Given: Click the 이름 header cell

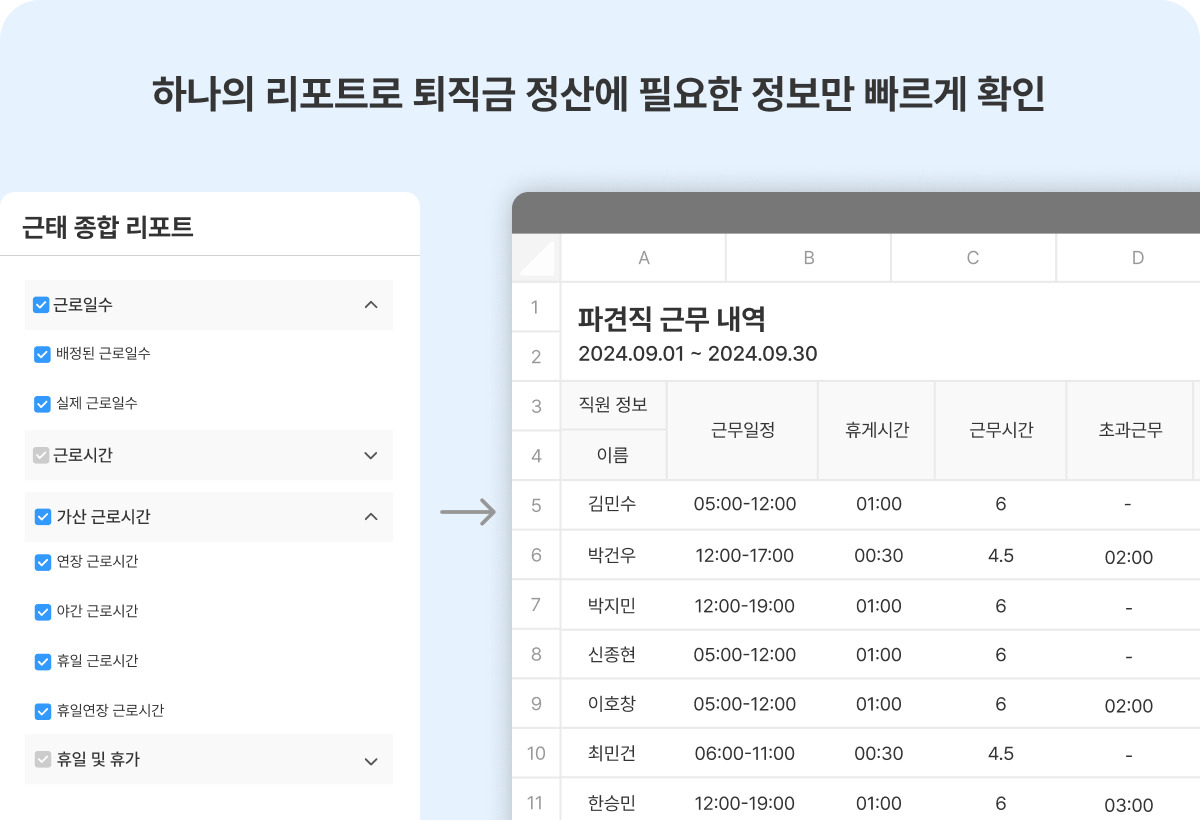Looking at the screenshot, I should 613,455.
